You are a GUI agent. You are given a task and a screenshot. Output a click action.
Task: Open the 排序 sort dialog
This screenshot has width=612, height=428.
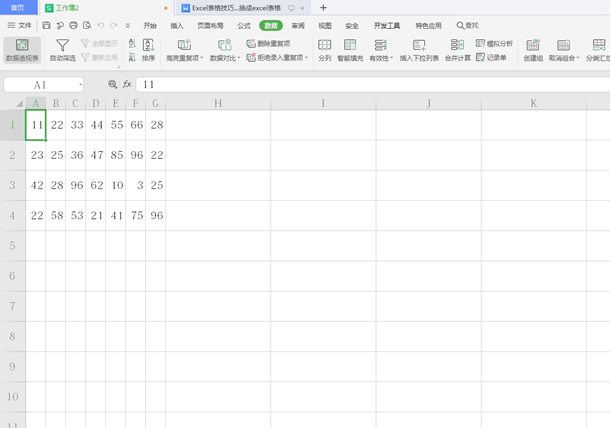[149, 50]
